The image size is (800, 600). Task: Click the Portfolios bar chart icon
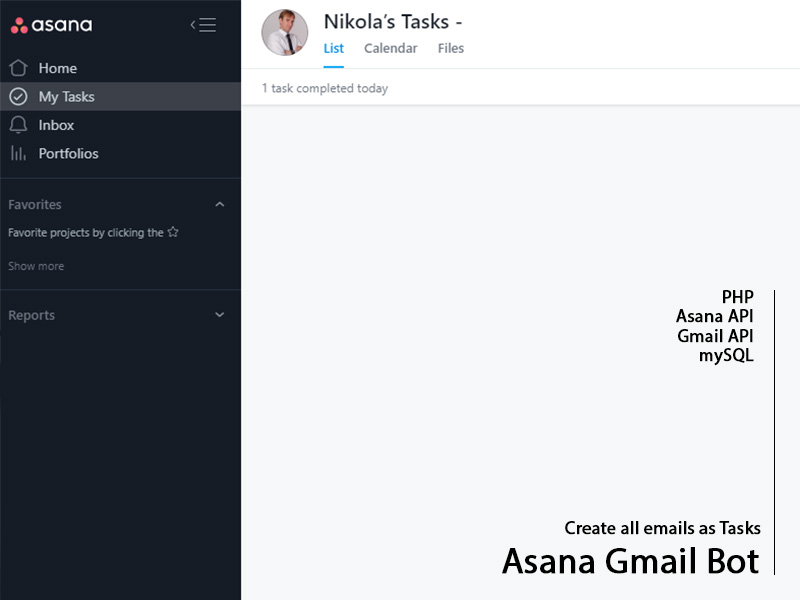point(18,153)
